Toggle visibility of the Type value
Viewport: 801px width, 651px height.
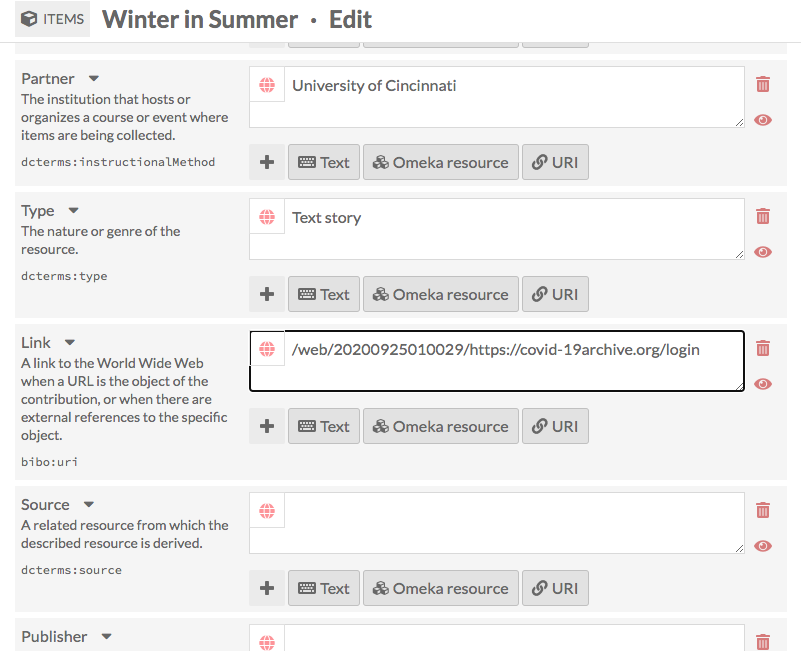coord(763,252)
